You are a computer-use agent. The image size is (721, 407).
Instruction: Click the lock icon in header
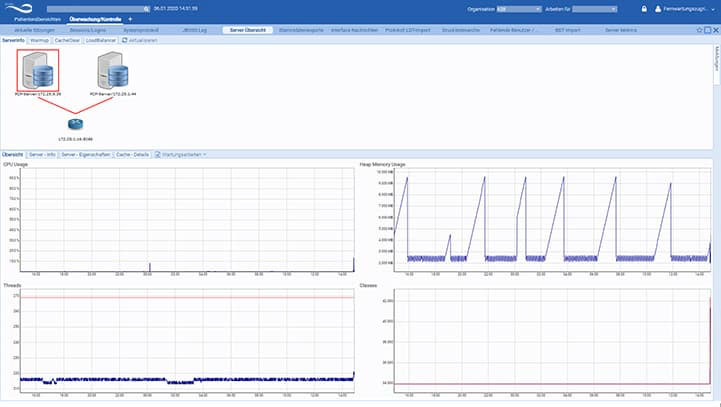[642, 9]
